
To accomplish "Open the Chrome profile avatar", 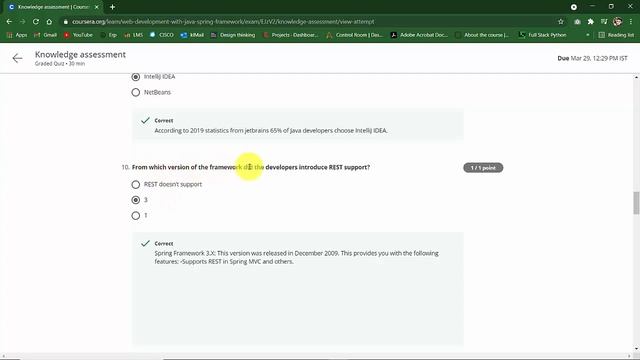I will 618,22.
